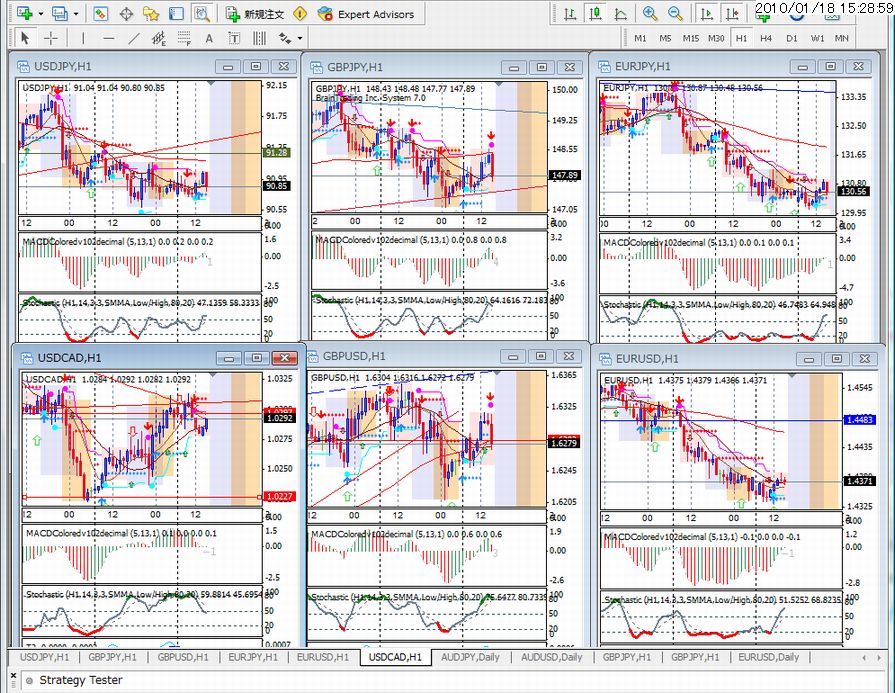Toggle the auto scroll chart button
The image size is (895, 693).
tap(707, 14)
